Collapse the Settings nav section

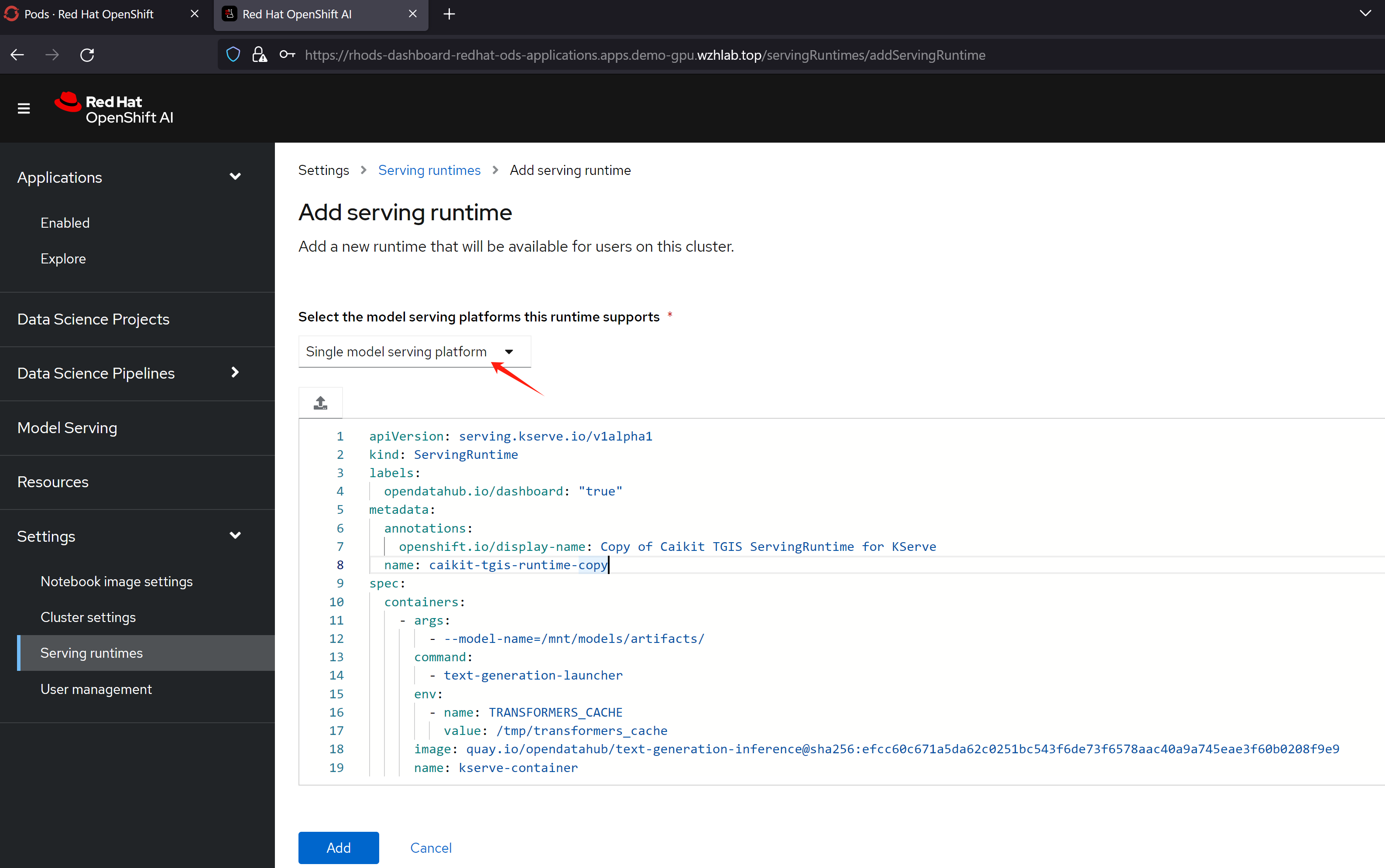pyautogui.click(x=235, y=536)
